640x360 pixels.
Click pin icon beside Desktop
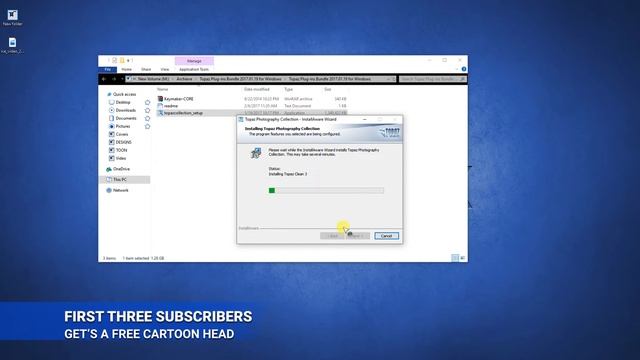point(147,102)
